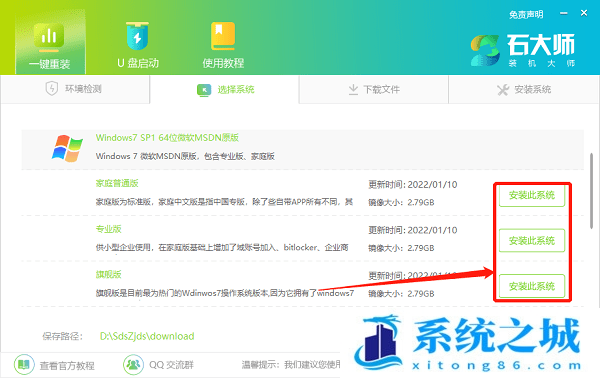Click the 旗舰版 edition title
This screenshot has height=378, width=600.
[x=109, y=274]
